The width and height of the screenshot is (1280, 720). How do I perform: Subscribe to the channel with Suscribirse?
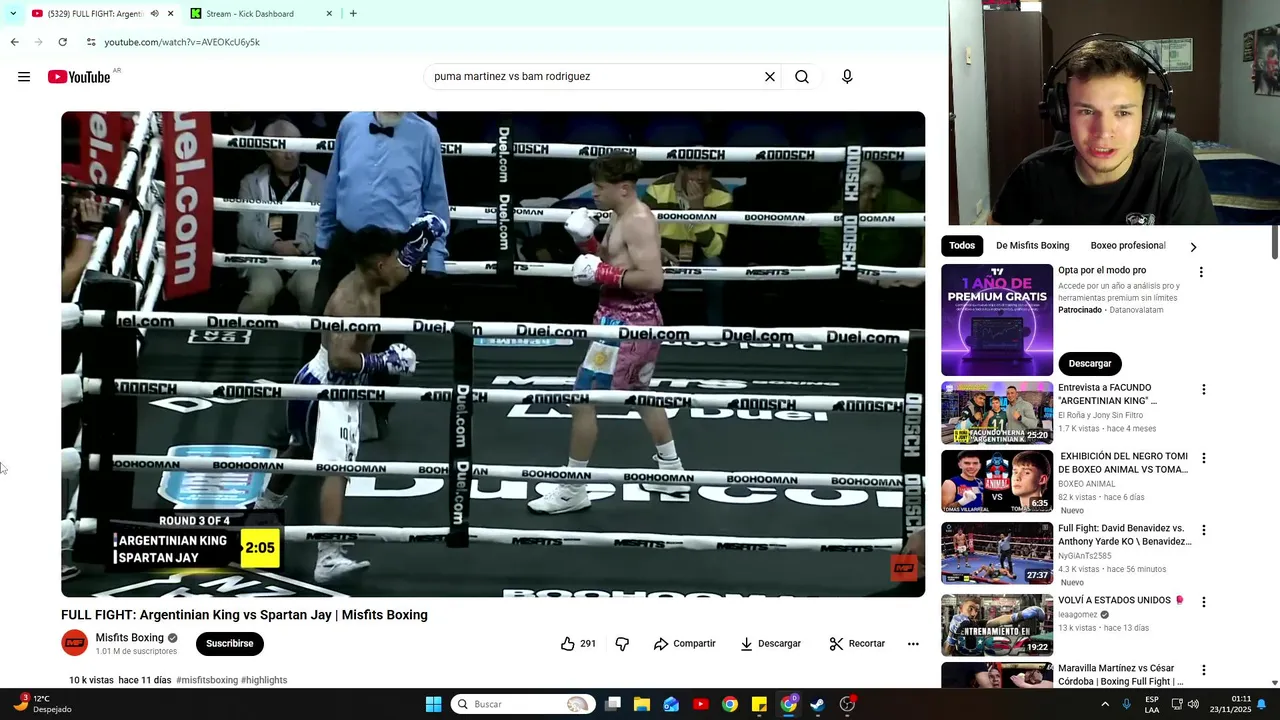click(x=230, y=644)
